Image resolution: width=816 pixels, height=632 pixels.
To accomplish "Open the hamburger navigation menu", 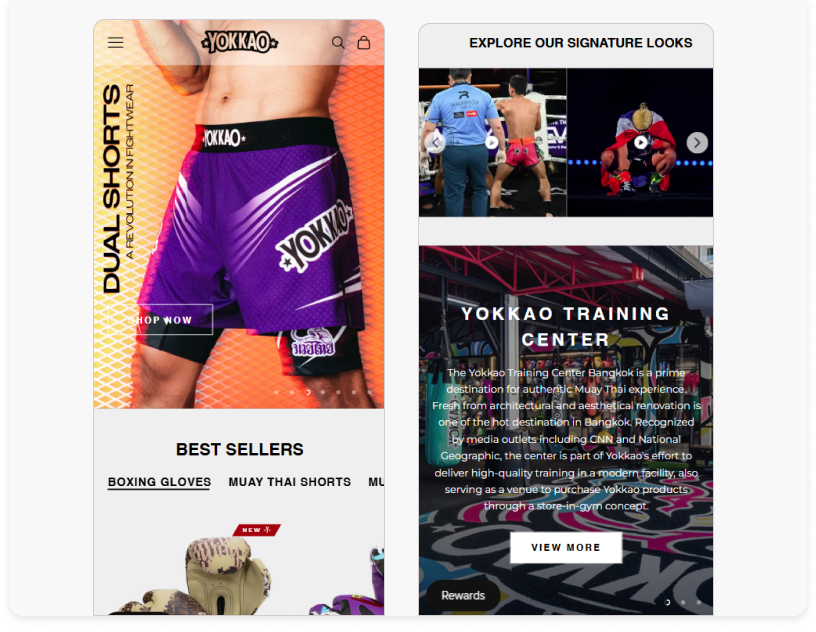I will (x=116, y=42).
